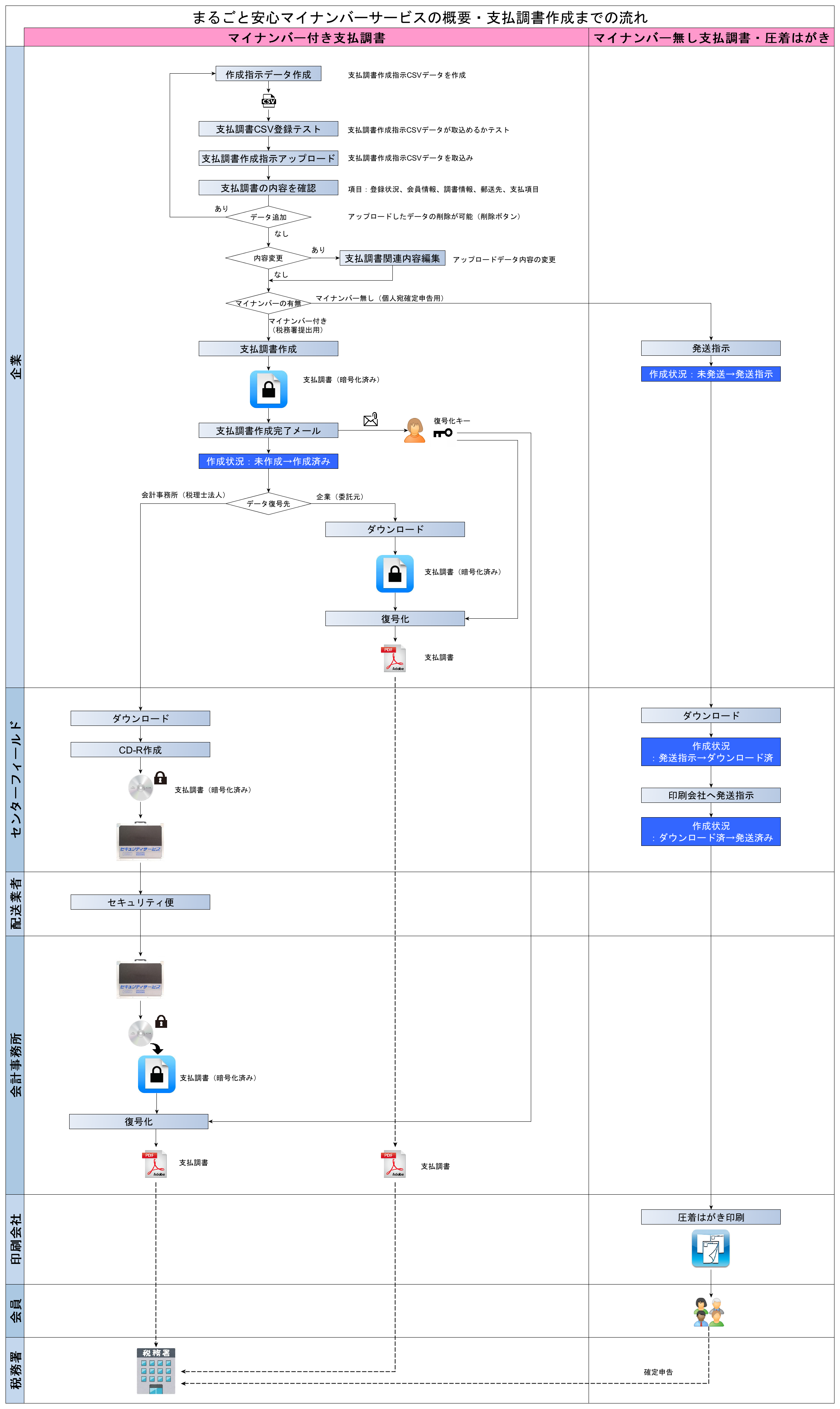The image size is (840, 1409).
Task: Click the CD disc in 会計事務所 lane
Action: 140,1033
